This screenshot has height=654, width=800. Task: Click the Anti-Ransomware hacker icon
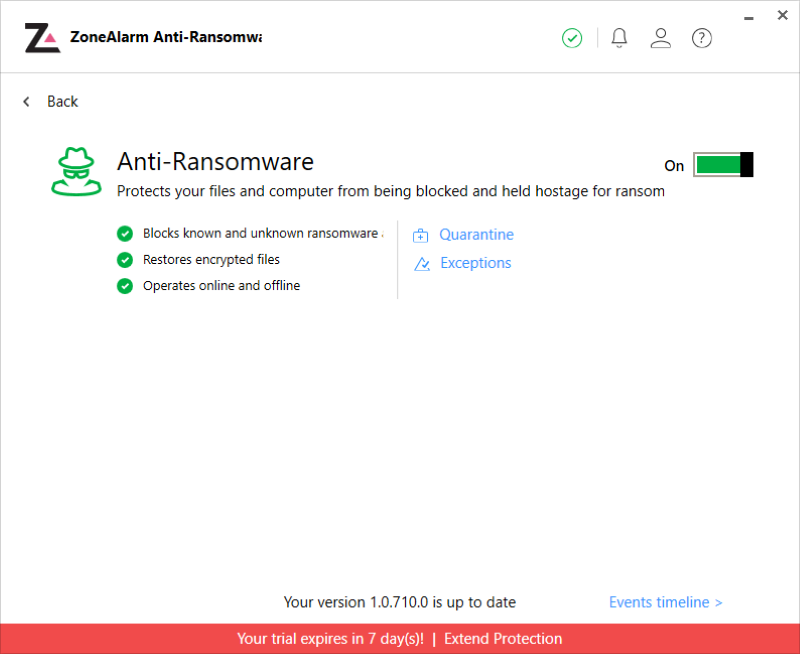74,171
